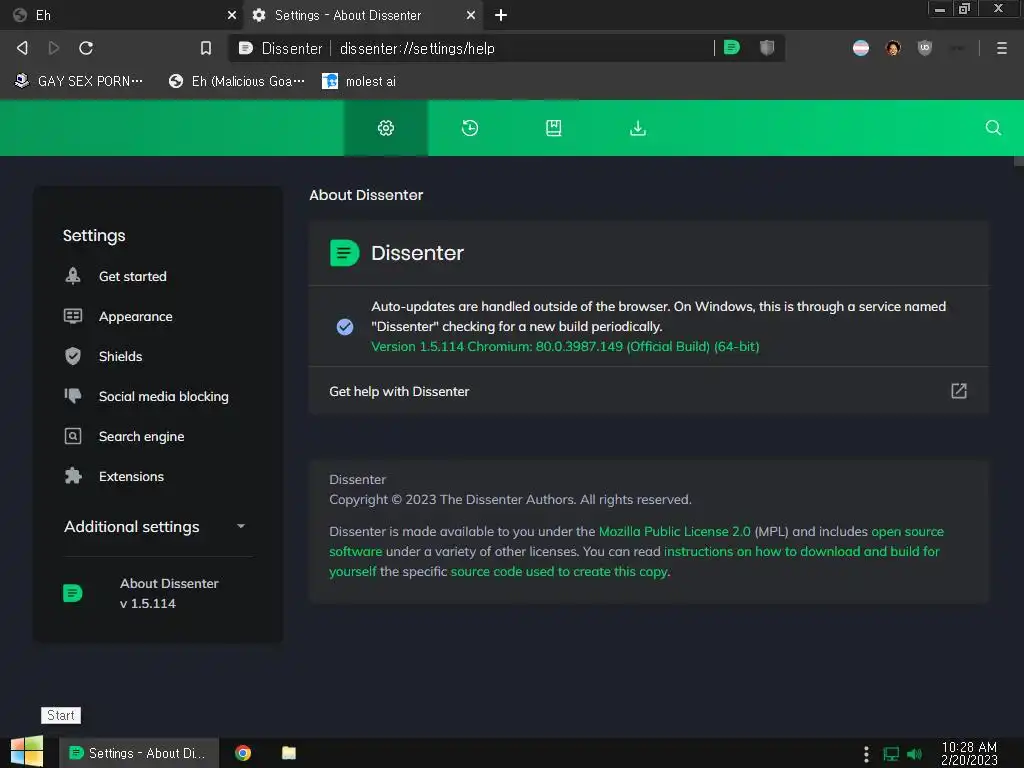The height and width of the screenshot is (768, 1024).
Task: Close the Eh tab
Action: [x=231, y=15]
